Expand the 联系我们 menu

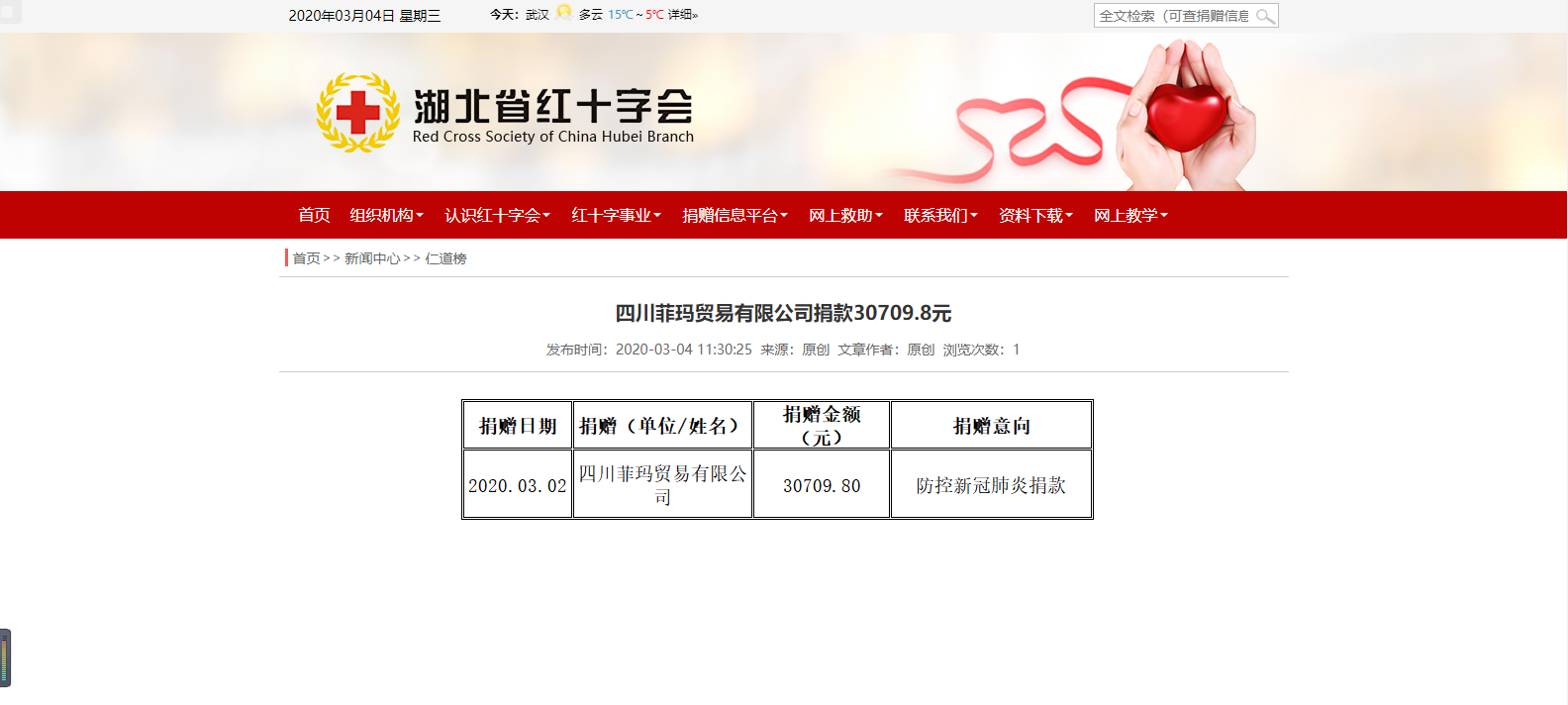[x=940, y=216]
